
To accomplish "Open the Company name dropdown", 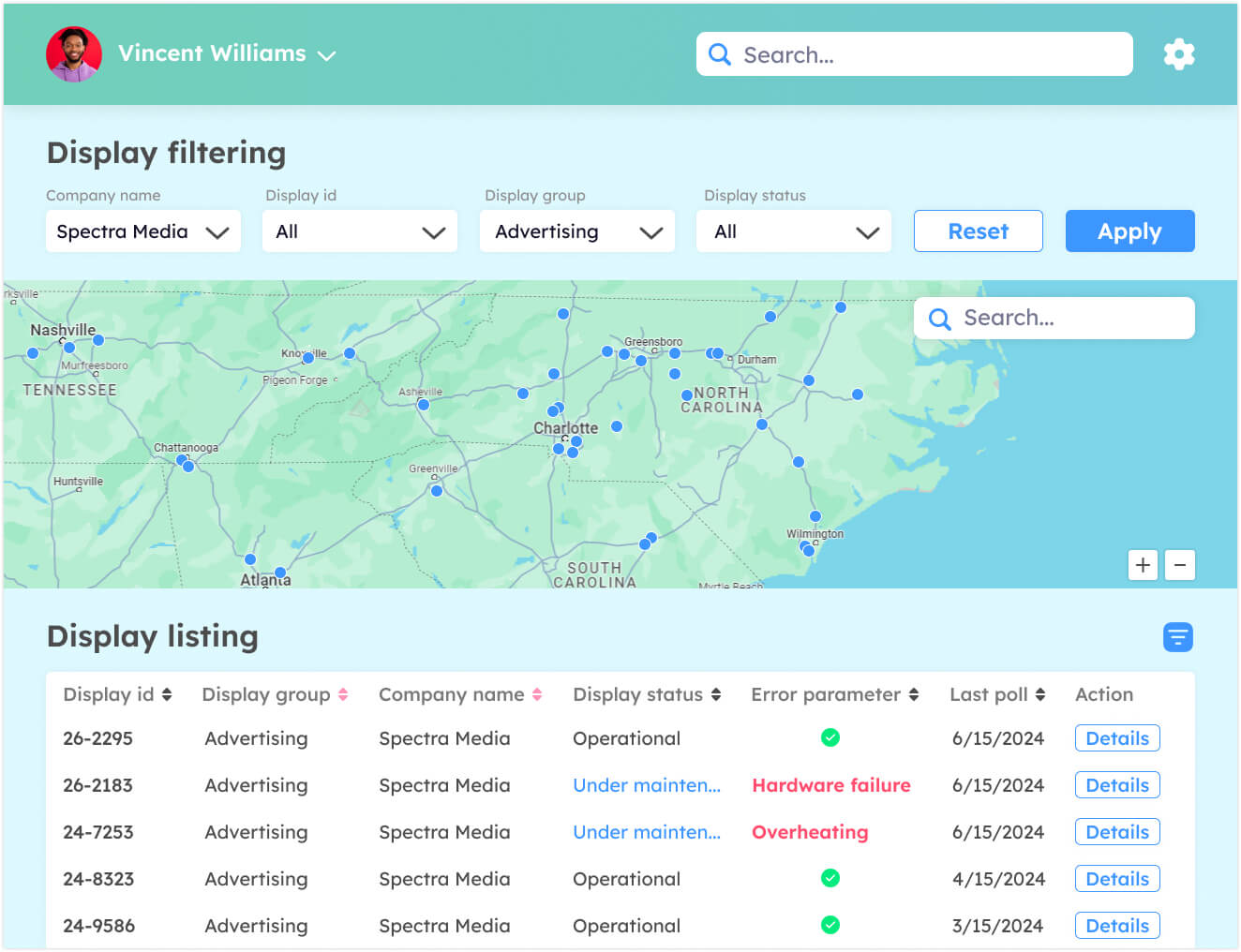I will pyautogui.click(x=142, y=231).
